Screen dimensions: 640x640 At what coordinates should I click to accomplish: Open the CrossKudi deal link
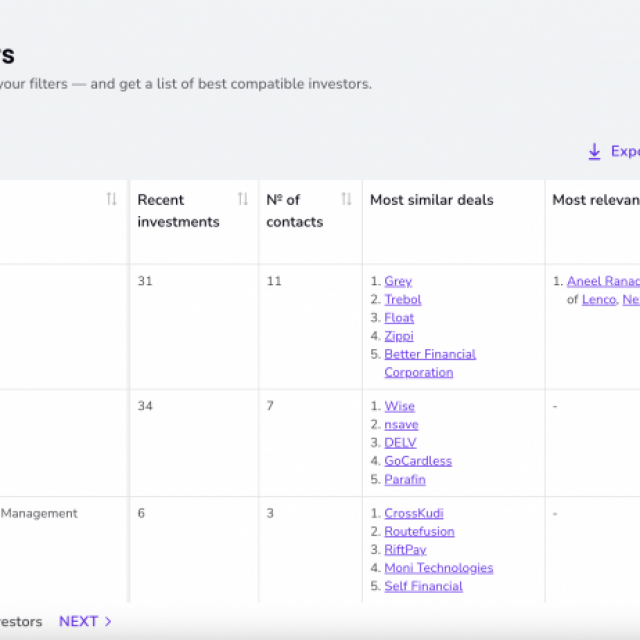pos(414,513)
